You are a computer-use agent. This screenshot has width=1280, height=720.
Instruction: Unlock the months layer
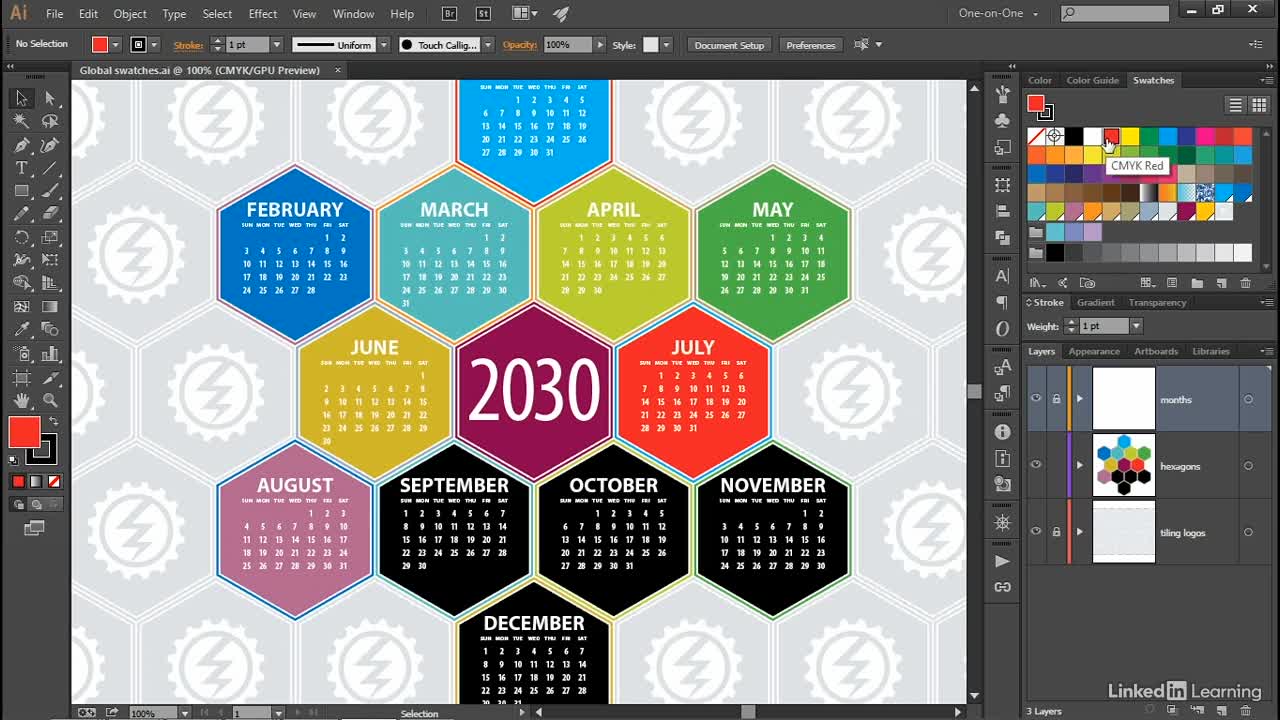1056,399
